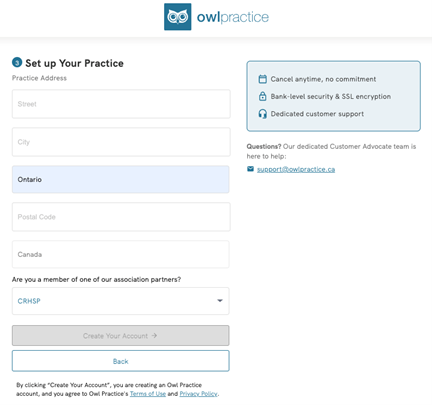432x405 pixels.
Task: Click the step 3 circle badge
Action: [17, 62]
